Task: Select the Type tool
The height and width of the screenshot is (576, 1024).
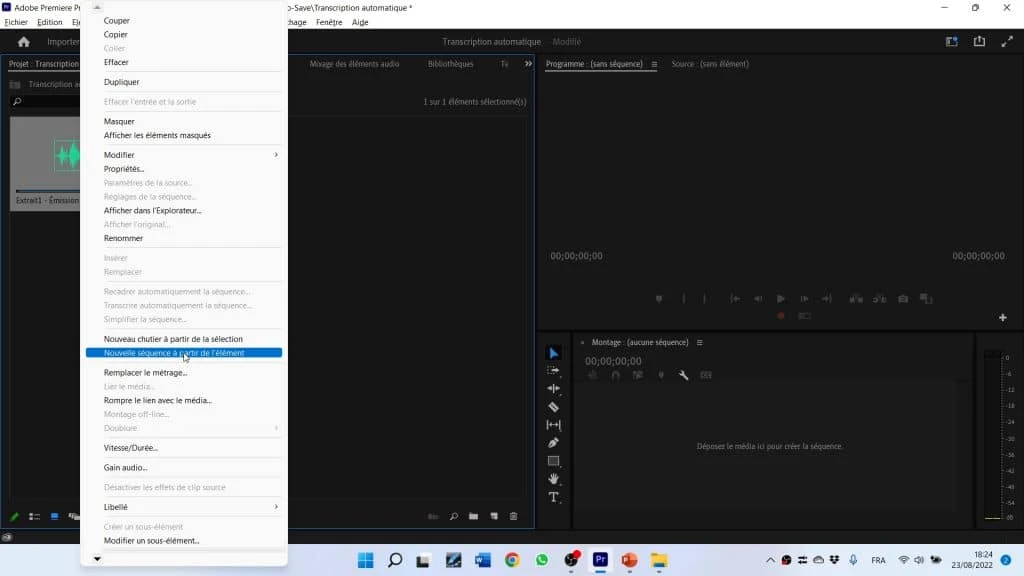Action: (x=553, y=498)
